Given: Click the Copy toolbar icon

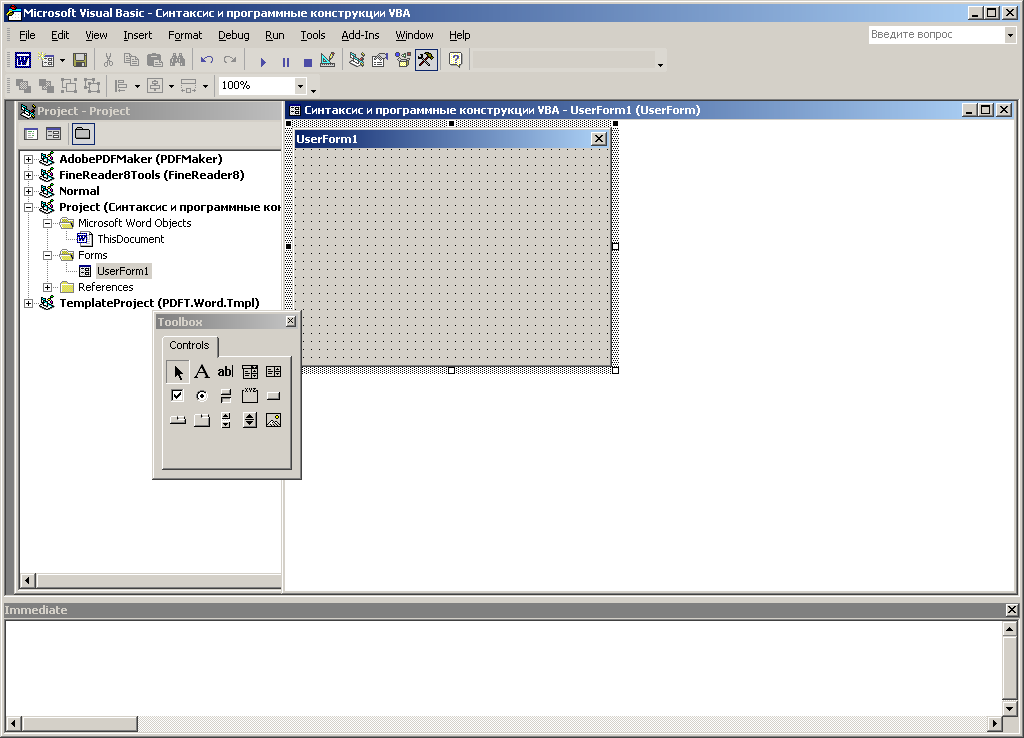Looking at the screenshot, I should [x=131, y=61].
